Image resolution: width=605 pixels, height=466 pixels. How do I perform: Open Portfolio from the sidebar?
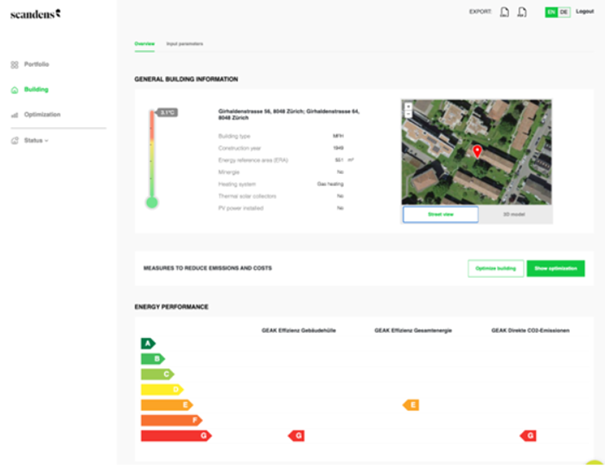[x=36, y=64]
